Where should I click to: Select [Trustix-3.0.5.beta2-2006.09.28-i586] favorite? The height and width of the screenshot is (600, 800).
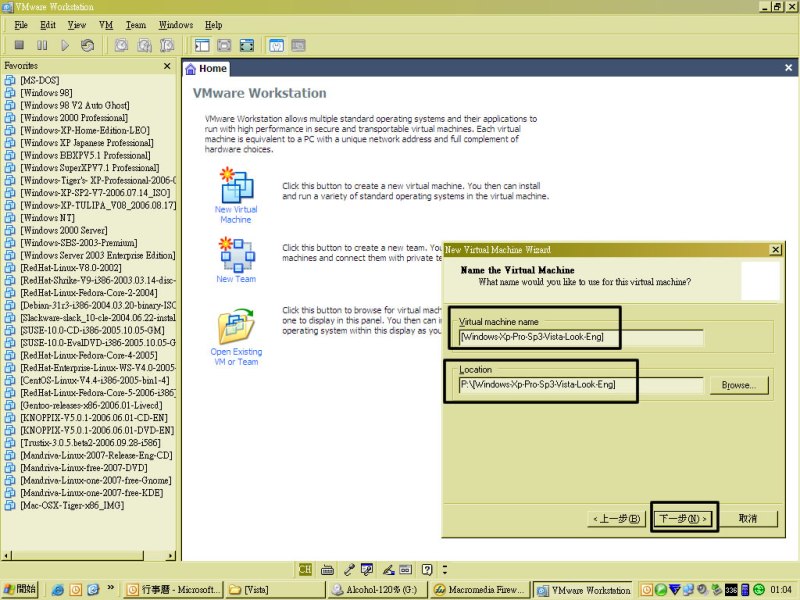[x=90, y=443]
